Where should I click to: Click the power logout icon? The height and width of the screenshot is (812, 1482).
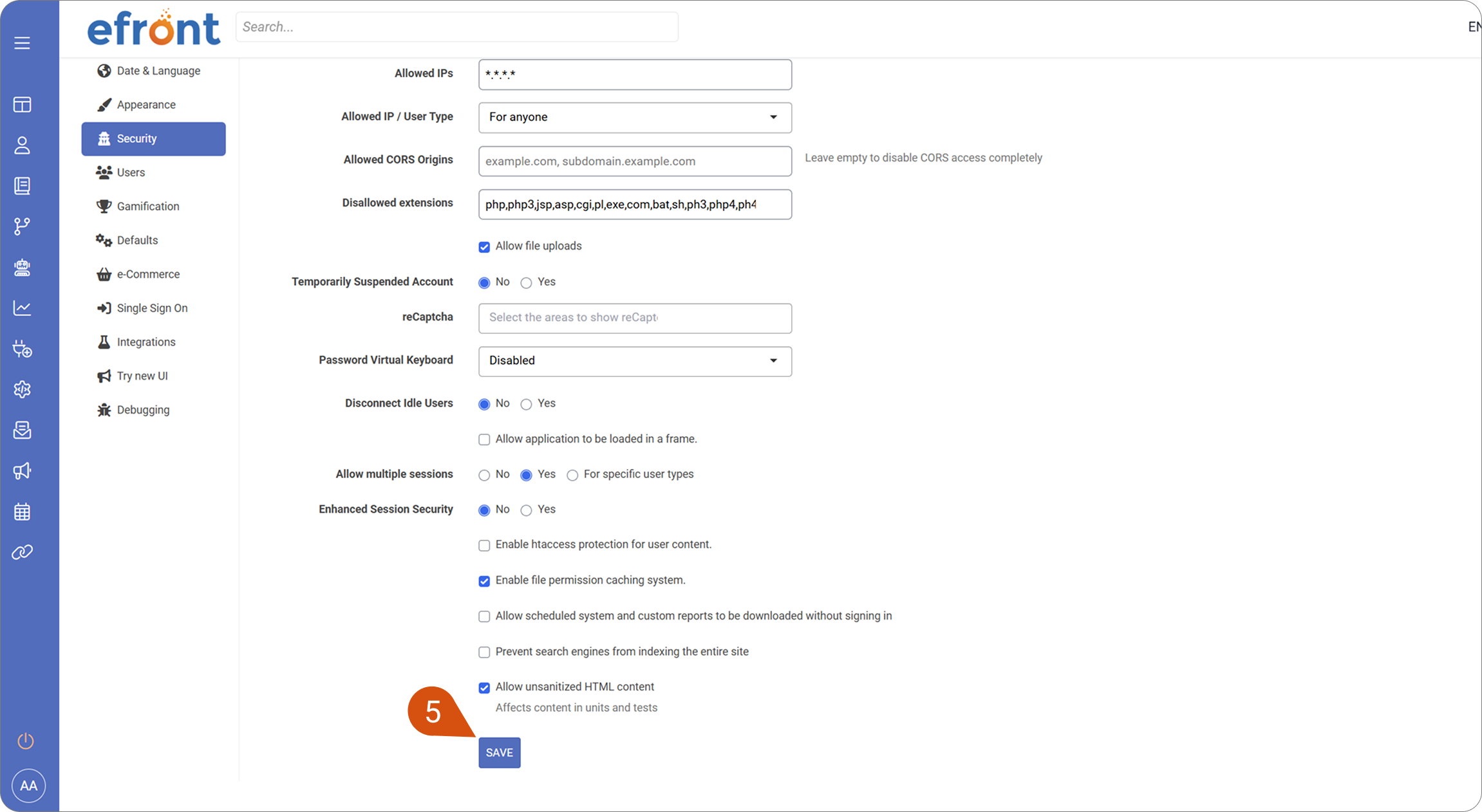[26, 741]
